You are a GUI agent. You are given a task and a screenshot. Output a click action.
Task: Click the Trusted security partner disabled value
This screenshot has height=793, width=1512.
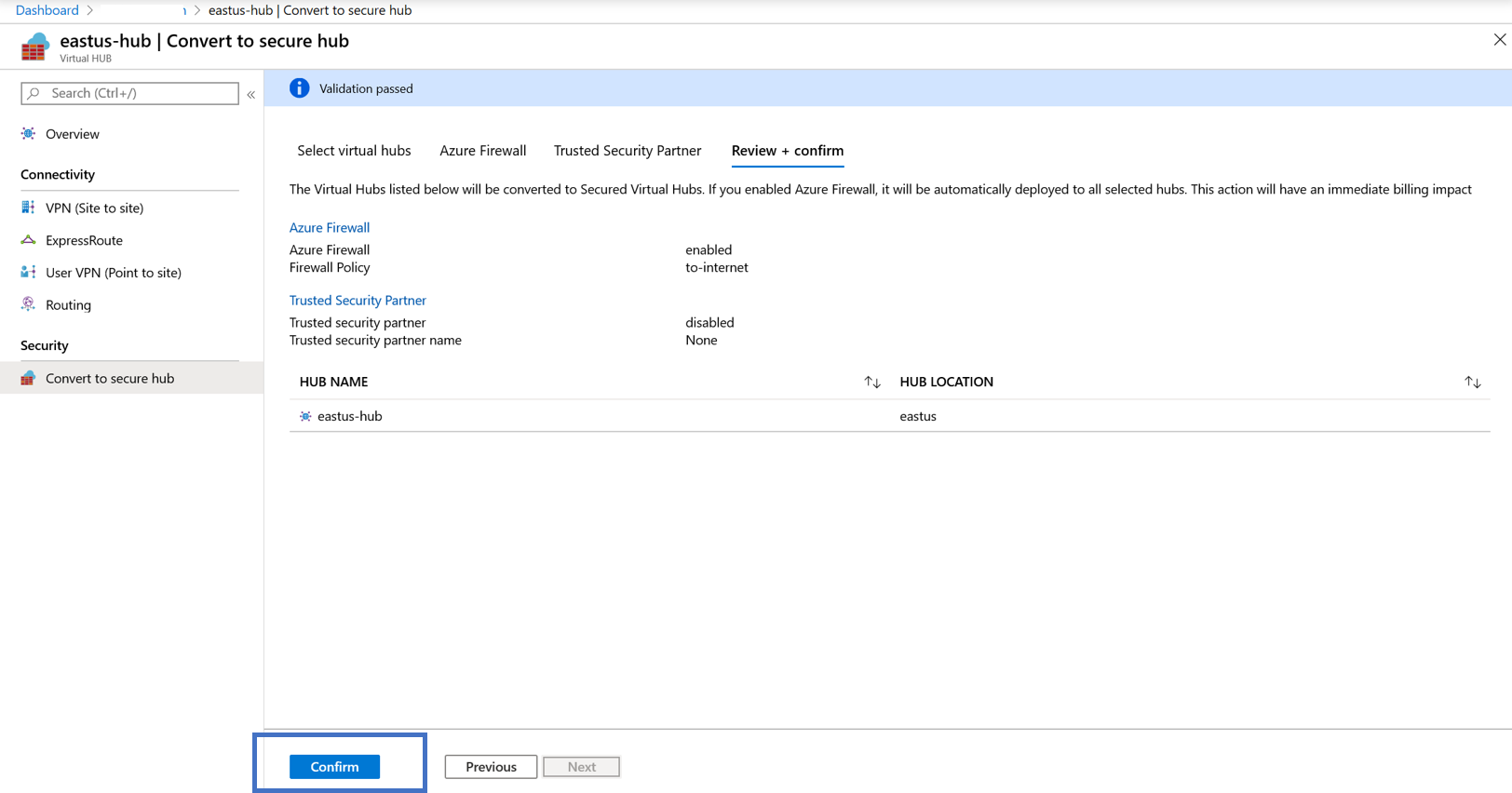point(709,322)
